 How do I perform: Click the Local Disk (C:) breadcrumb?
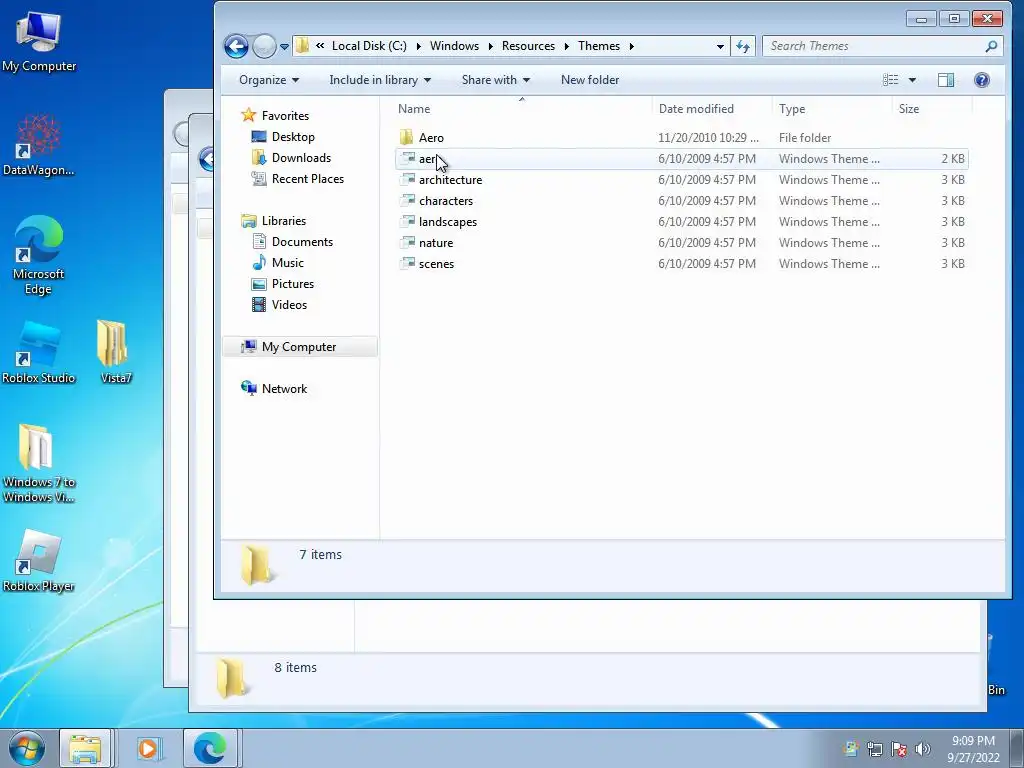pos(369,46)
